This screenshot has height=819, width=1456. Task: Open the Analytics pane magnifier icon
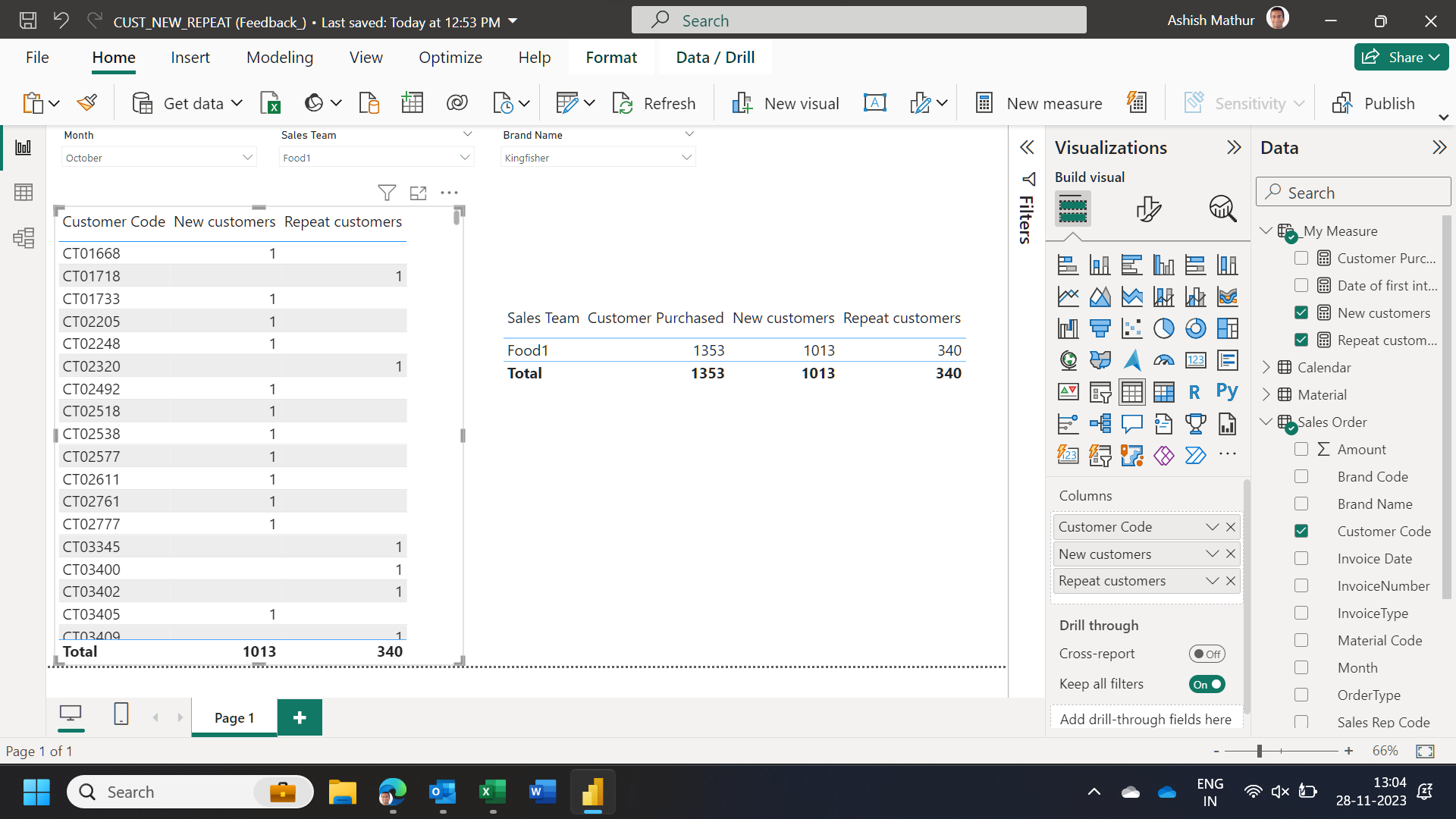(1222, 209)
